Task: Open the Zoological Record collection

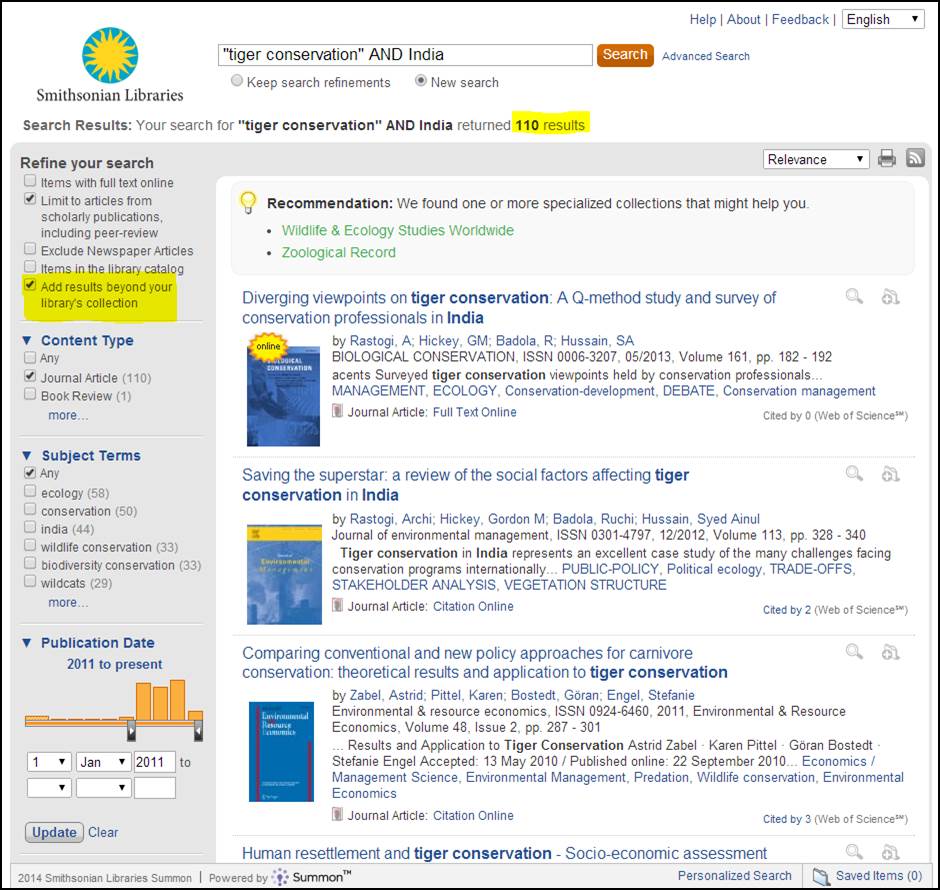Action: pos(339,252)
